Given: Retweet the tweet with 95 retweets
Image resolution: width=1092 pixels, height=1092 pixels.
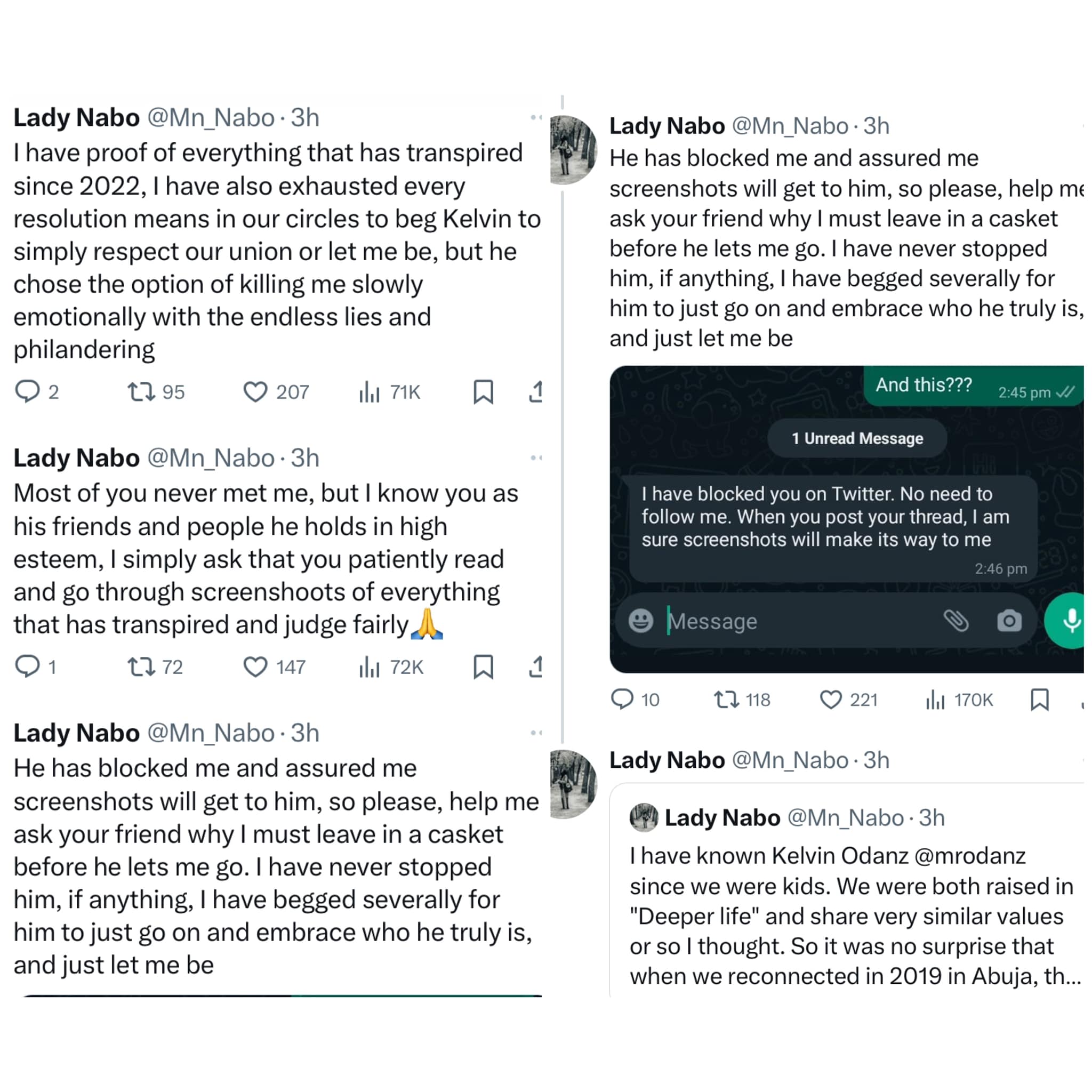Looking at the screenshot, I should 141,391.
